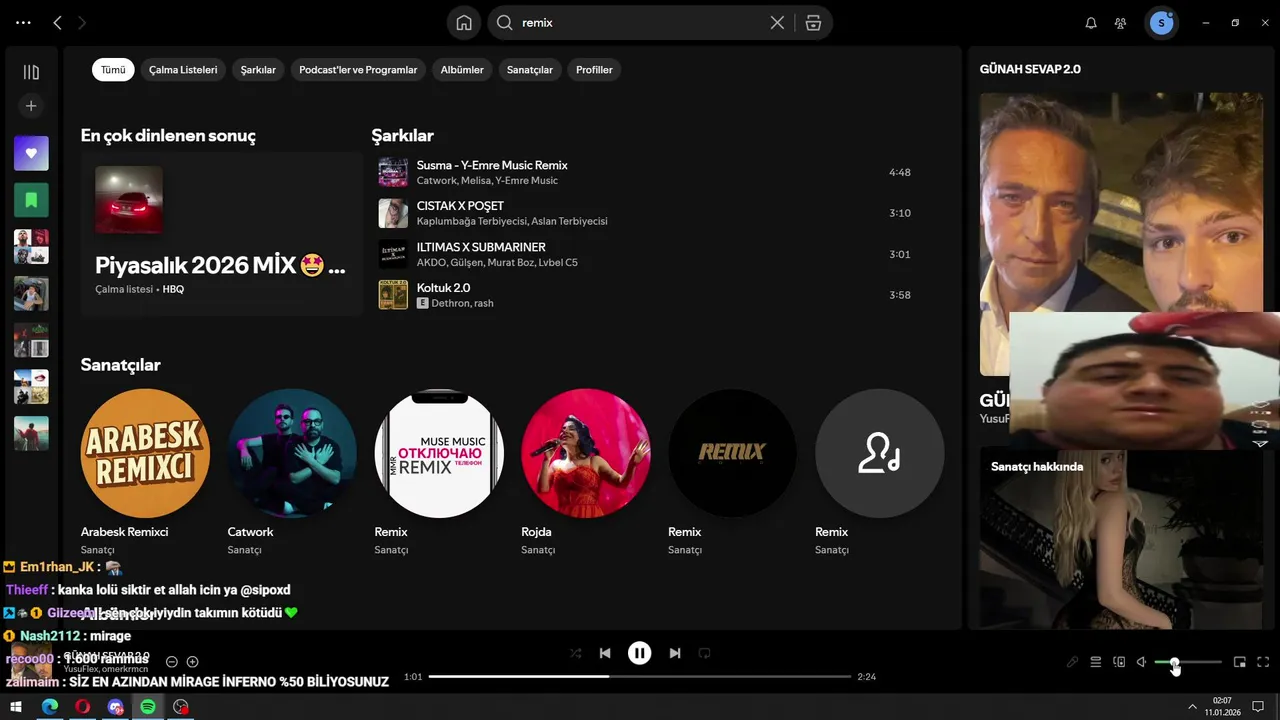
Task: Open the 'Piyasalık 2026 MİX' top result
Action: click(221, 234)
